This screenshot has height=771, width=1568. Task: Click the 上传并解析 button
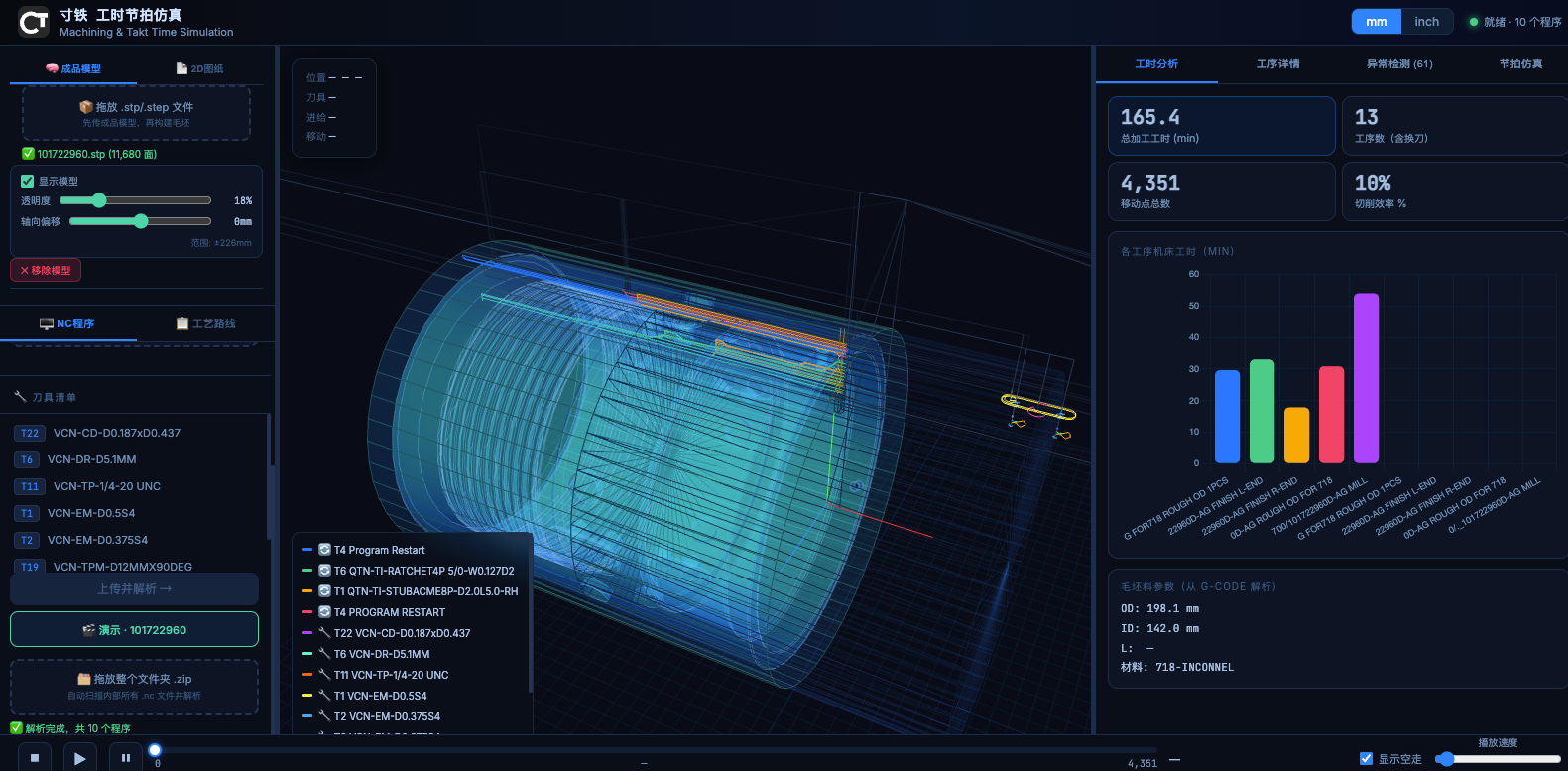click(134, 588)
